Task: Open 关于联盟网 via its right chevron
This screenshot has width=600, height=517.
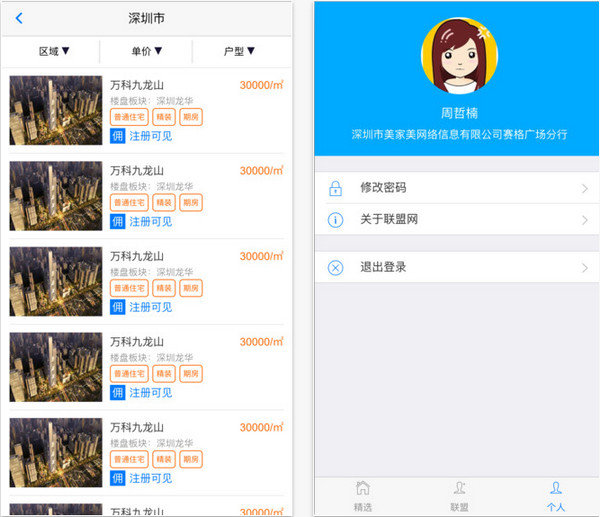Action: pyautogui.click(x=584, y=219)
